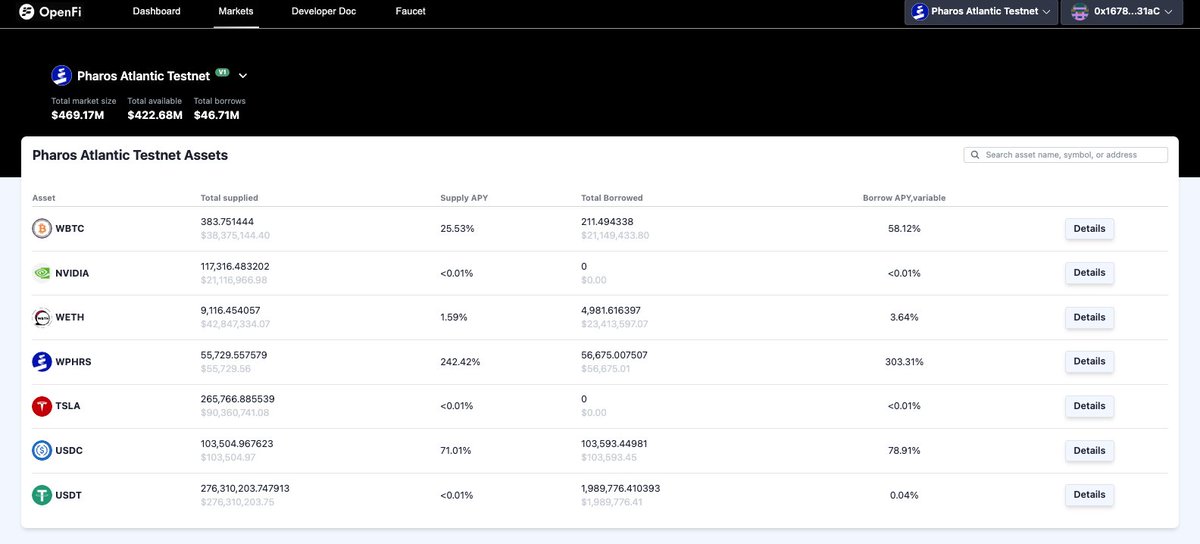Click the V1 version badge
The height and width of the screenshot is (544, 1200).
click(x=224, y=72)
